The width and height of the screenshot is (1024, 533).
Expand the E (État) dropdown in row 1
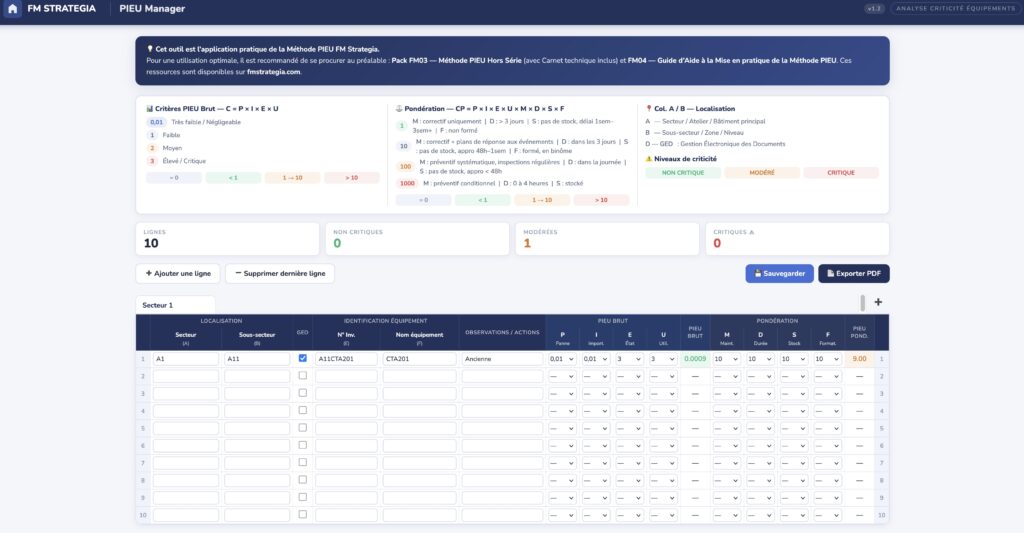(x=629, y=358)
